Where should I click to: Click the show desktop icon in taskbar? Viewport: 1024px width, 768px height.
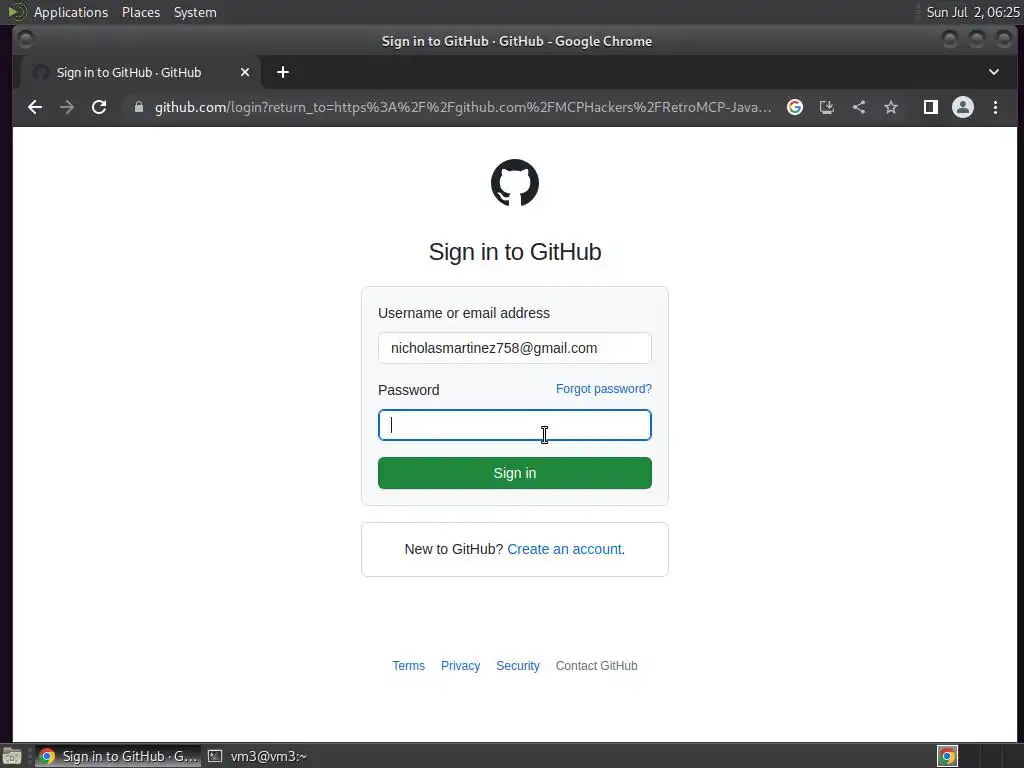point(12,756)
